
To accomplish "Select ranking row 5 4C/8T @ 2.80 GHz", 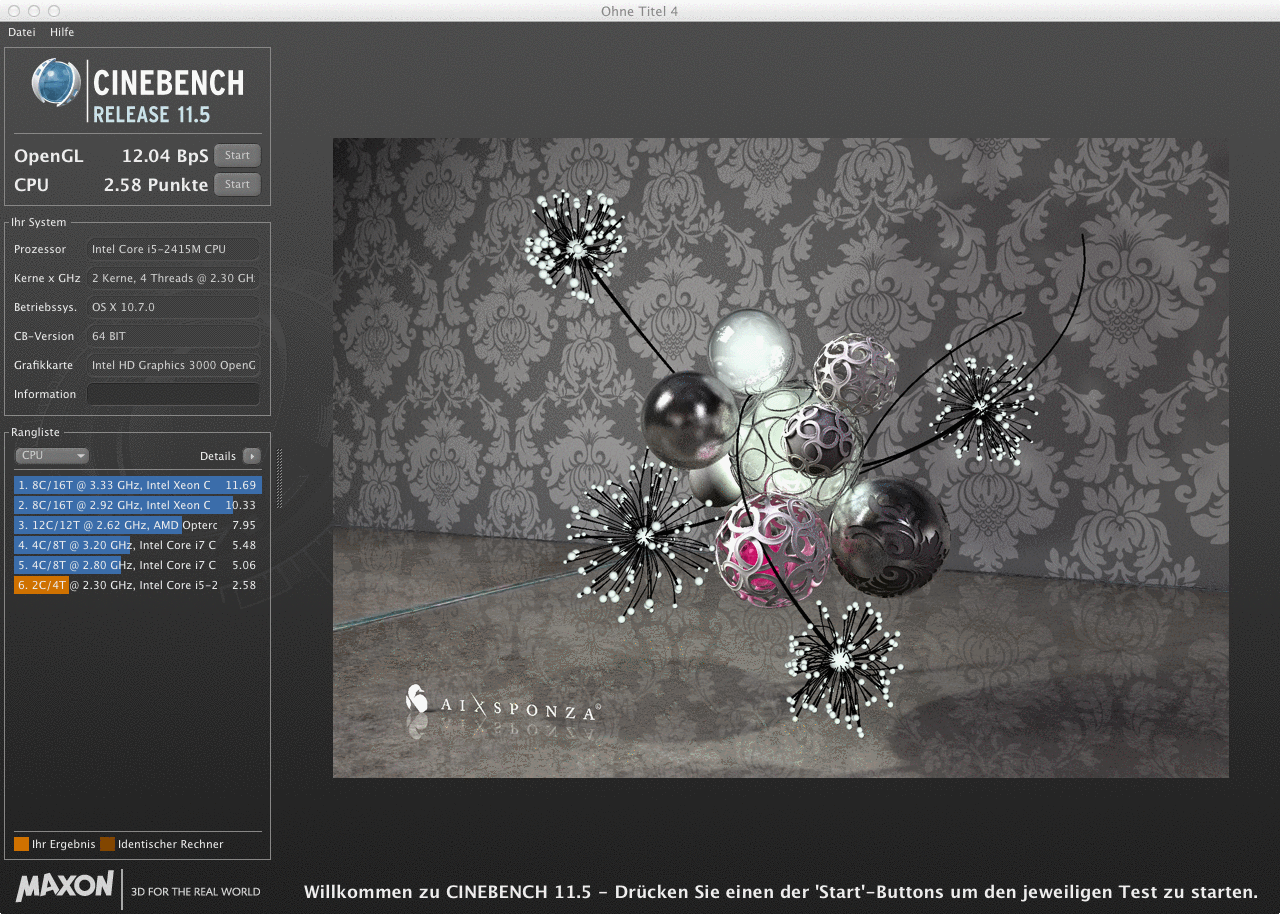I will [x=138, y=565].
